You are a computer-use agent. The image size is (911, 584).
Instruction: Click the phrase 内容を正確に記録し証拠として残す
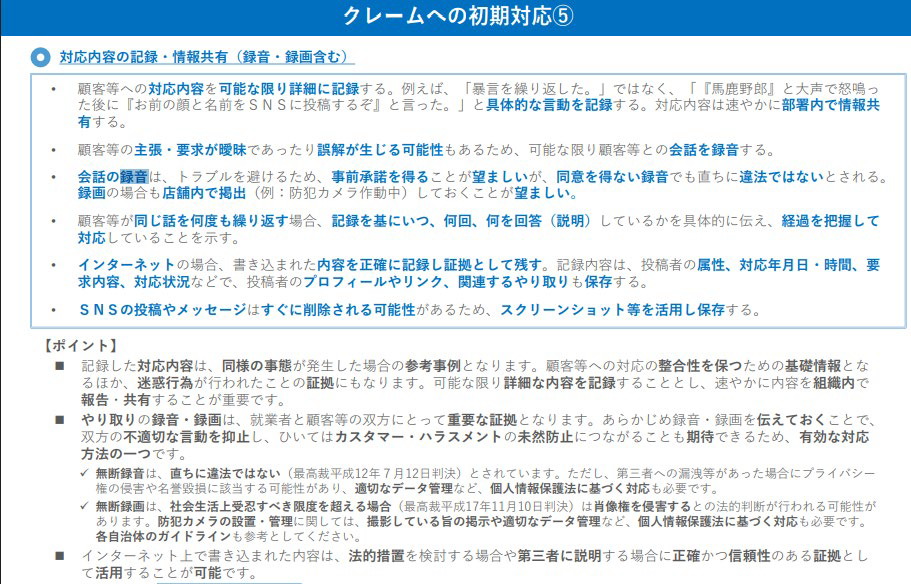[x=429, y=265]
